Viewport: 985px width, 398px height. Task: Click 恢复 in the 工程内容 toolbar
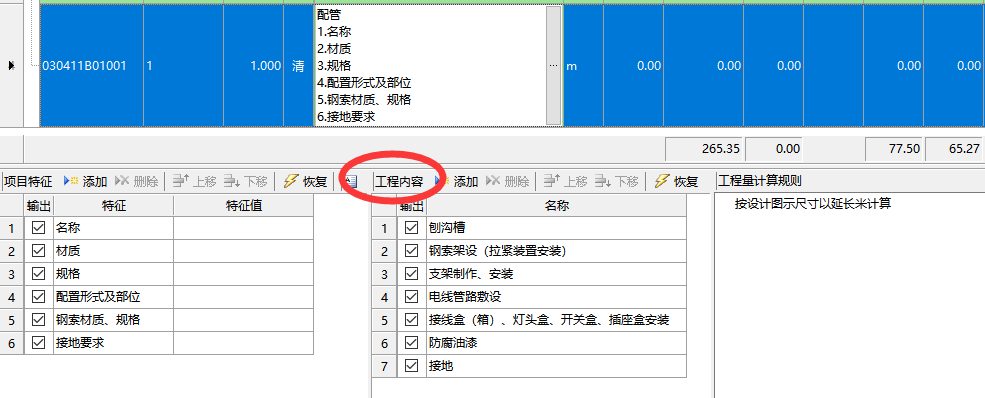(677, 182)
